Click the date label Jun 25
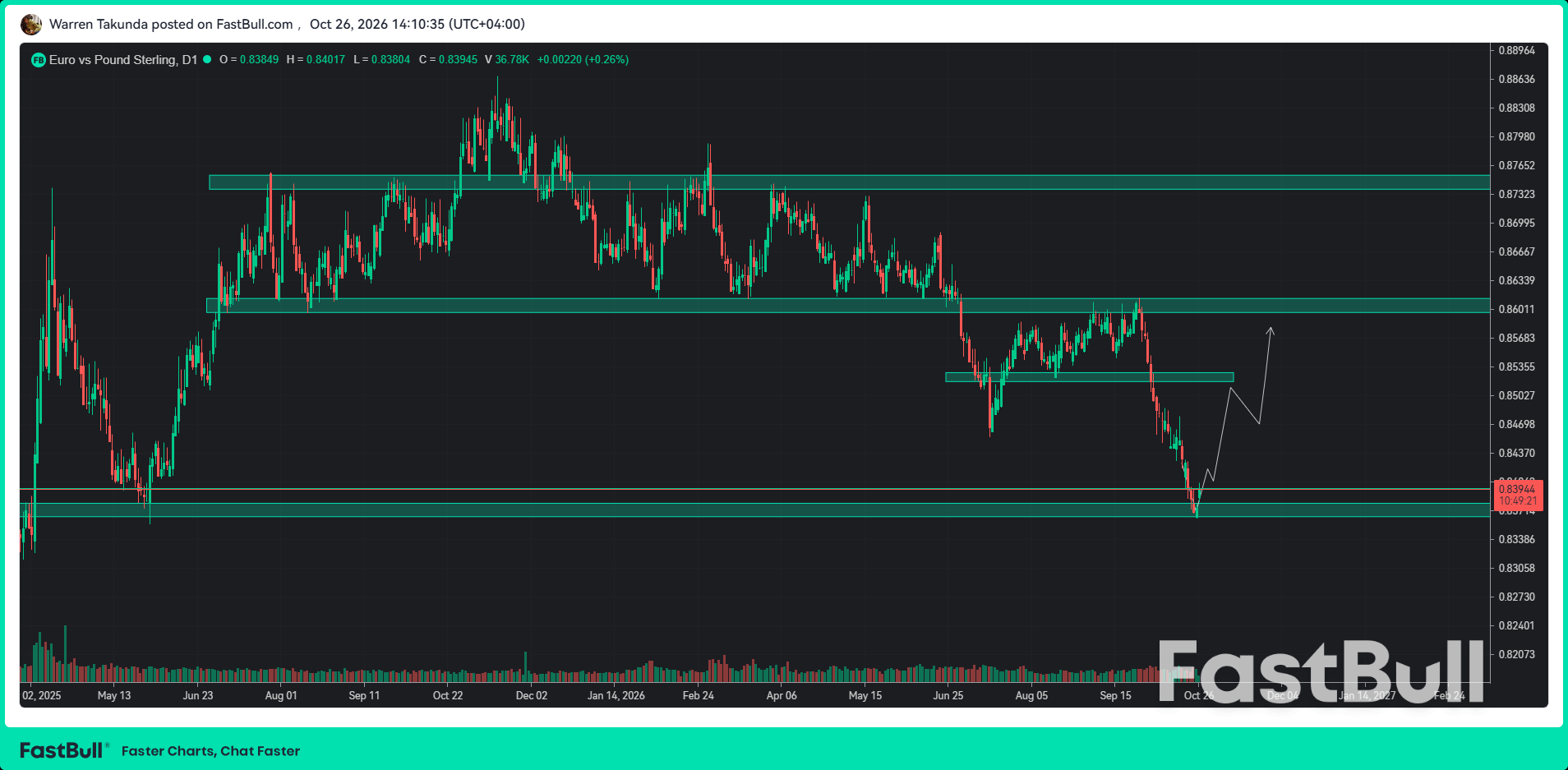This screenshot has height=770, width=1568. (x=948, y=695)
